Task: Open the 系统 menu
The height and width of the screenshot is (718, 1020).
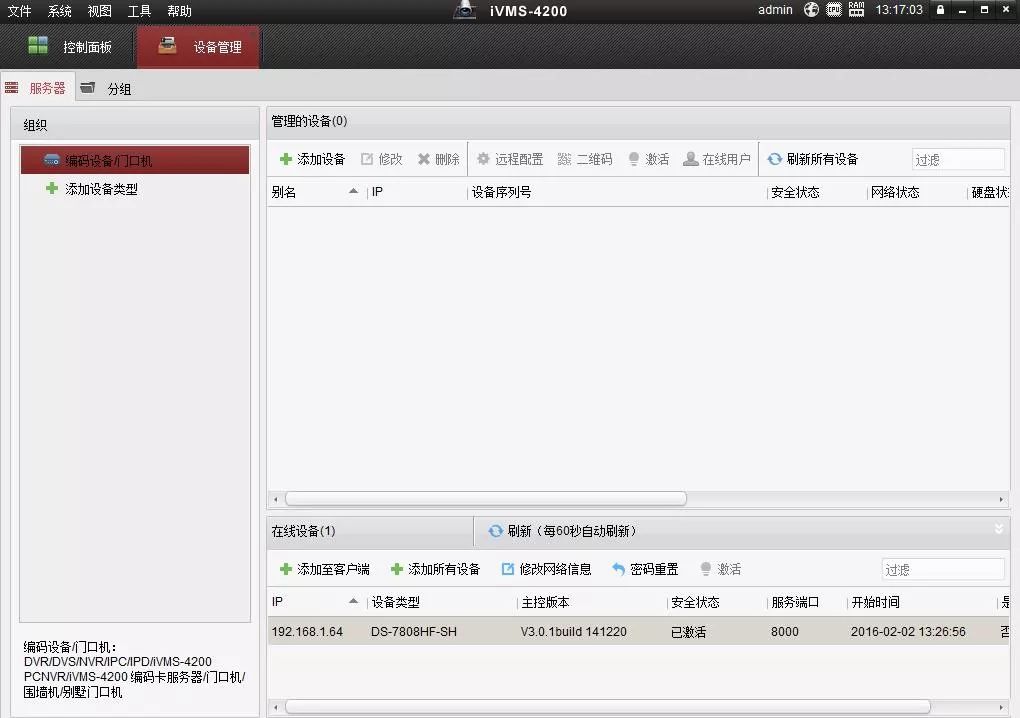Action: tap(59, 11)
